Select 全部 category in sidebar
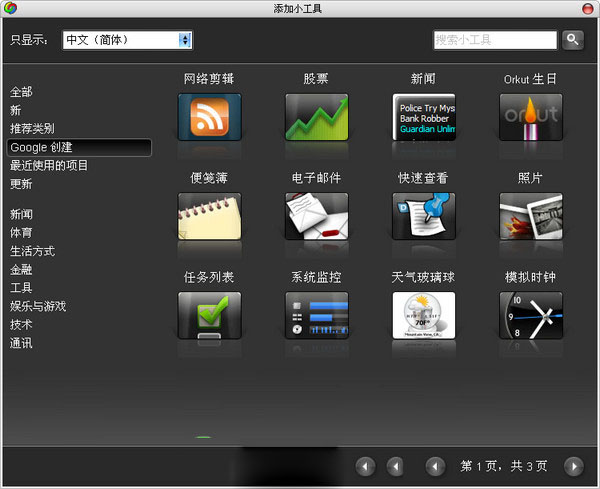This screenshot has height=489, width=600. (22, 92)
